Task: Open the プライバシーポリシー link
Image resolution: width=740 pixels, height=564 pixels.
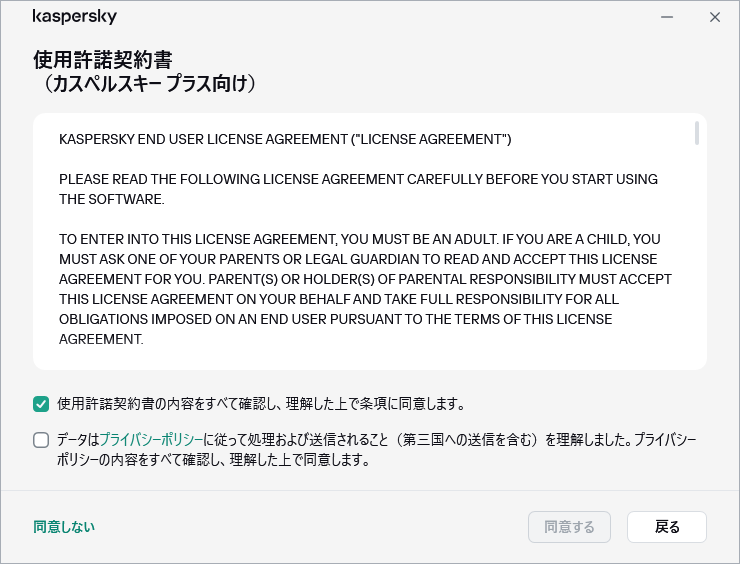Action: pyautogui.click(x=151, y=438)
